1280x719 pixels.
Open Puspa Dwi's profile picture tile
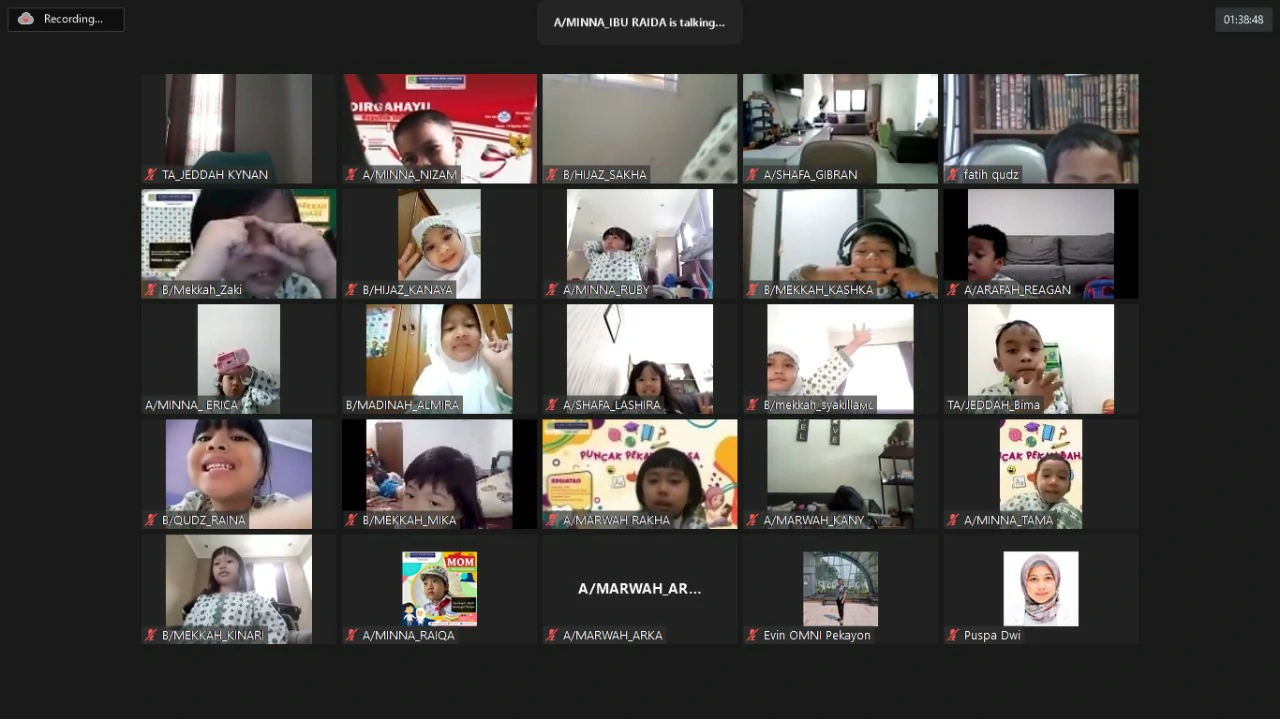(x=1041, y=588)
